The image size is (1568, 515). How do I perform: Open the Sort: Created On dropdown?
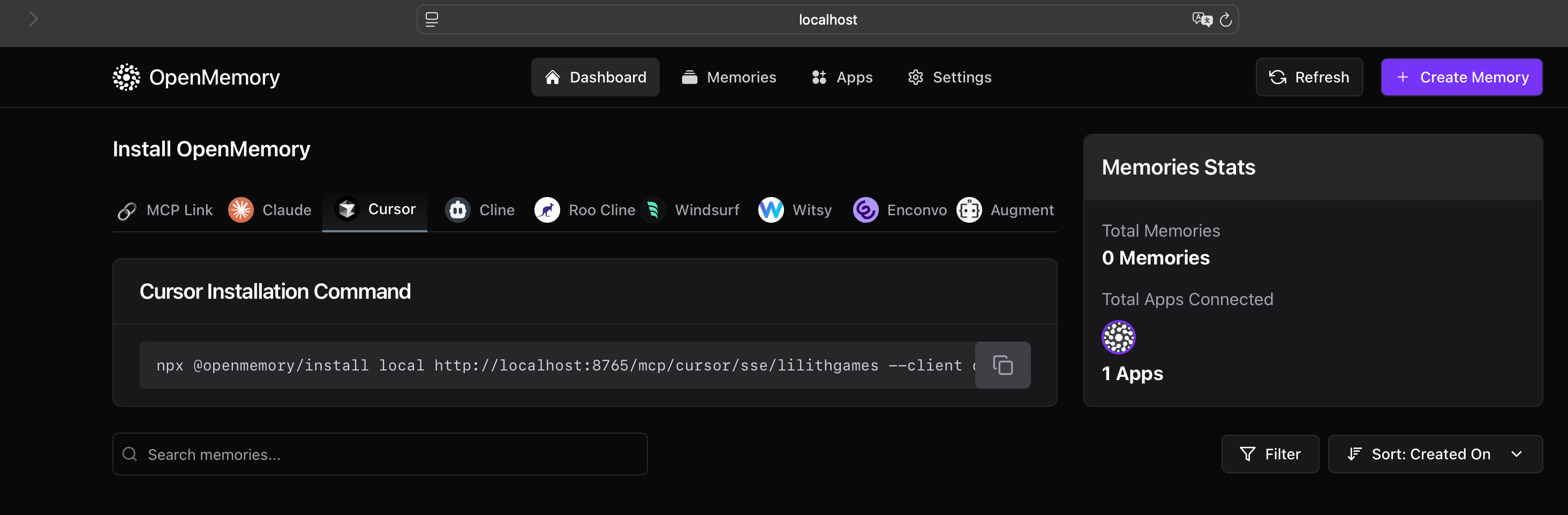[x=1435, y=453]
